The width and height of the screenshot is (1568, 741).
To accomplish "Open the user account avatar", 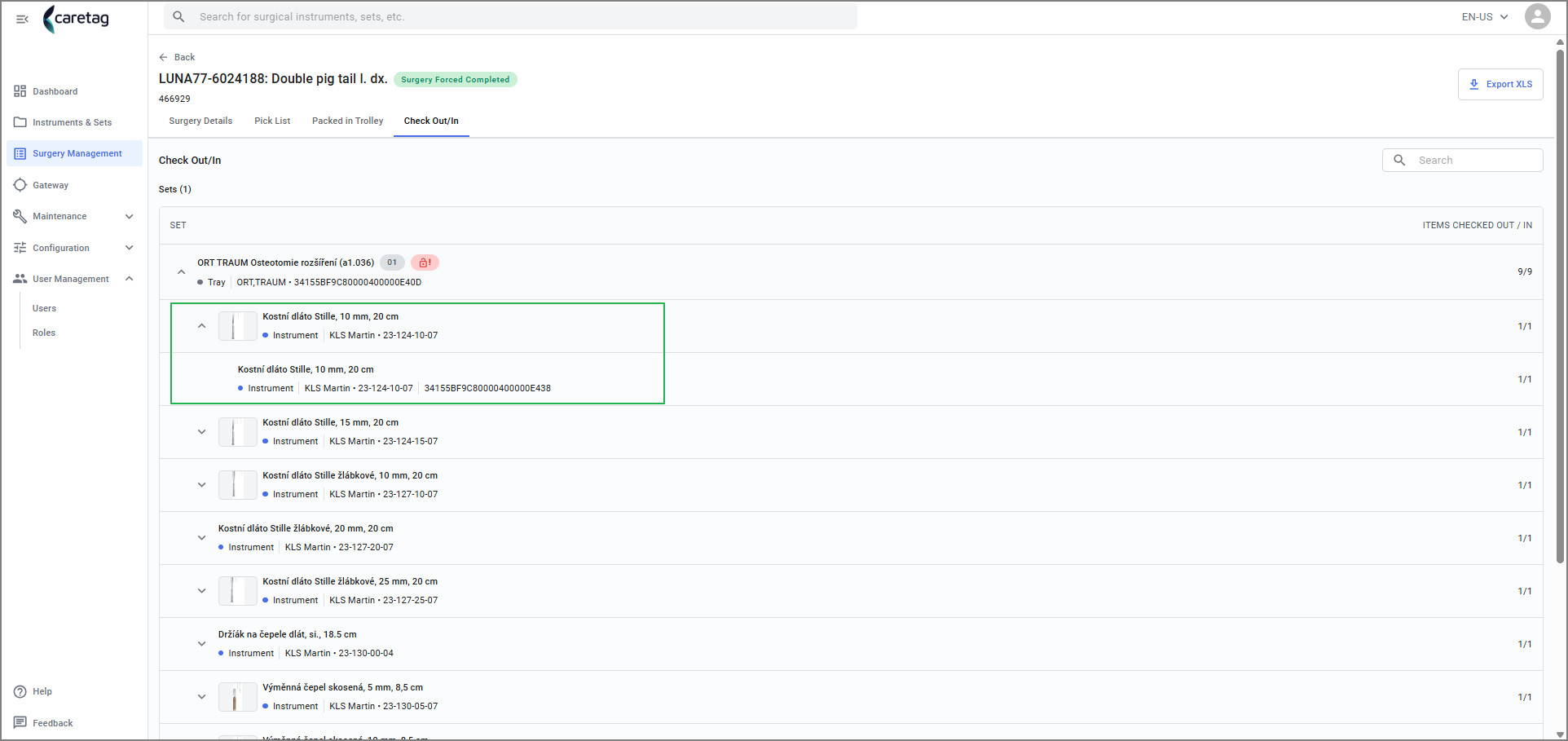I will (x=1537, y=16).
